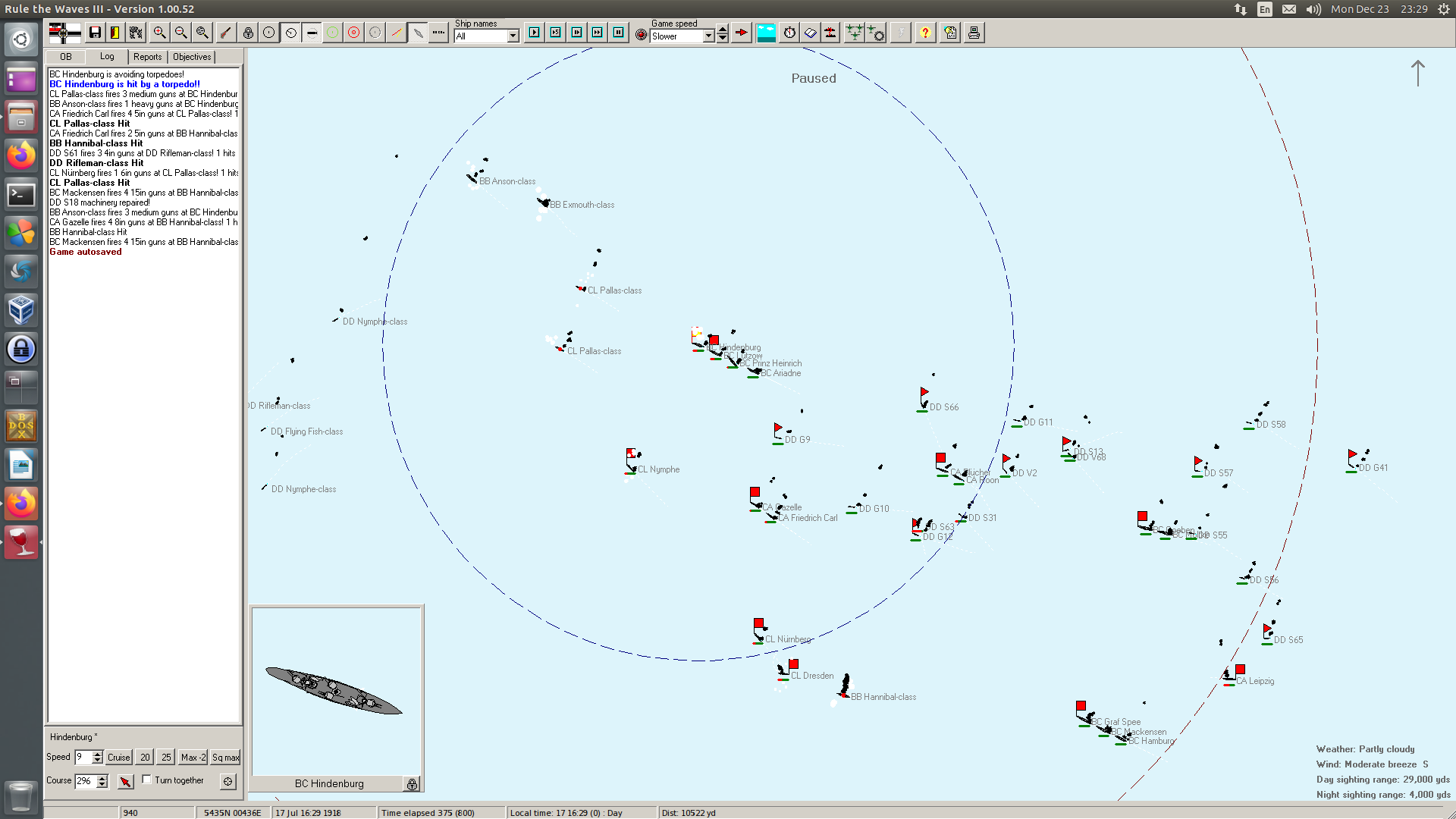Image resolution: width=1456 pixels, height=819 pixels.
Task: Click the save game floppy icon
Action: (x=95, y=33)
